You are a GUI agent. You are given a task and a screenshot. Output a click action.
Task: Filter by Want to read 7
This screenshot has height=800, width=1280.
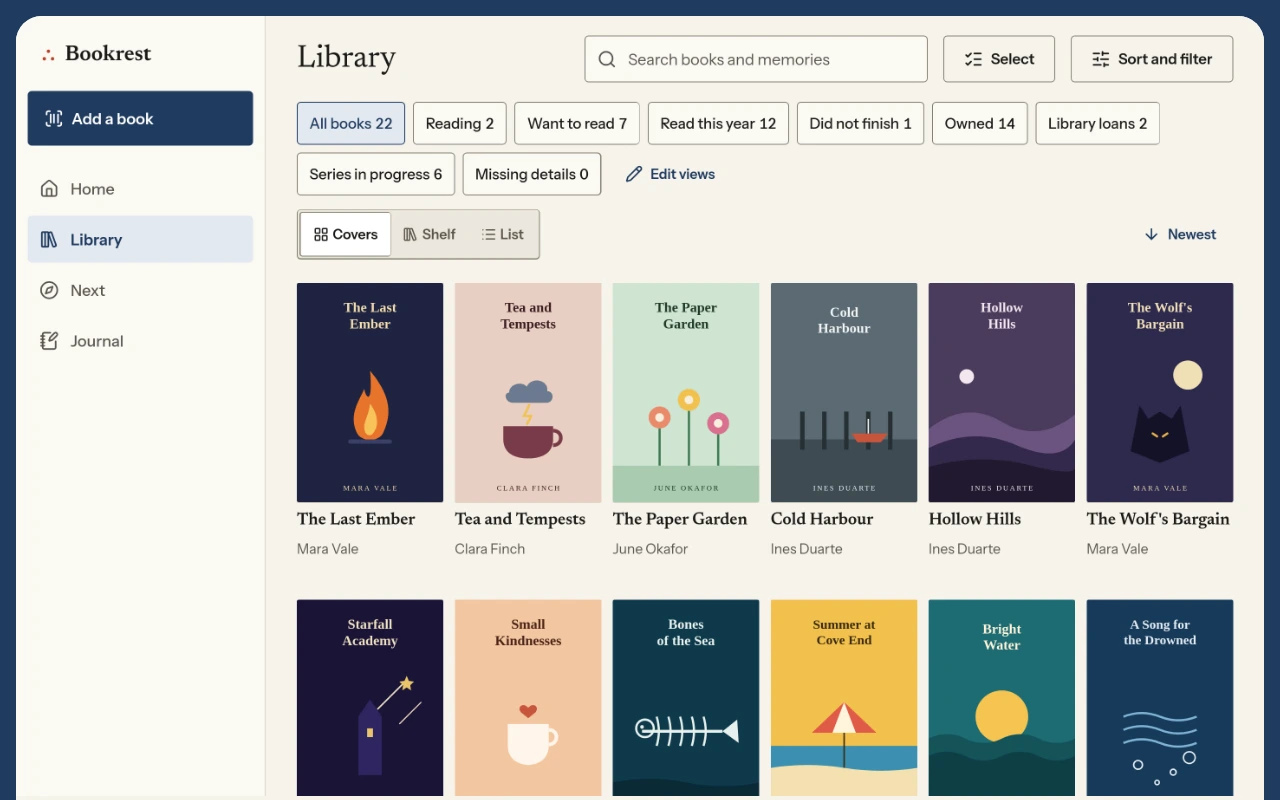pyautogui.click(x=577, y=123)
